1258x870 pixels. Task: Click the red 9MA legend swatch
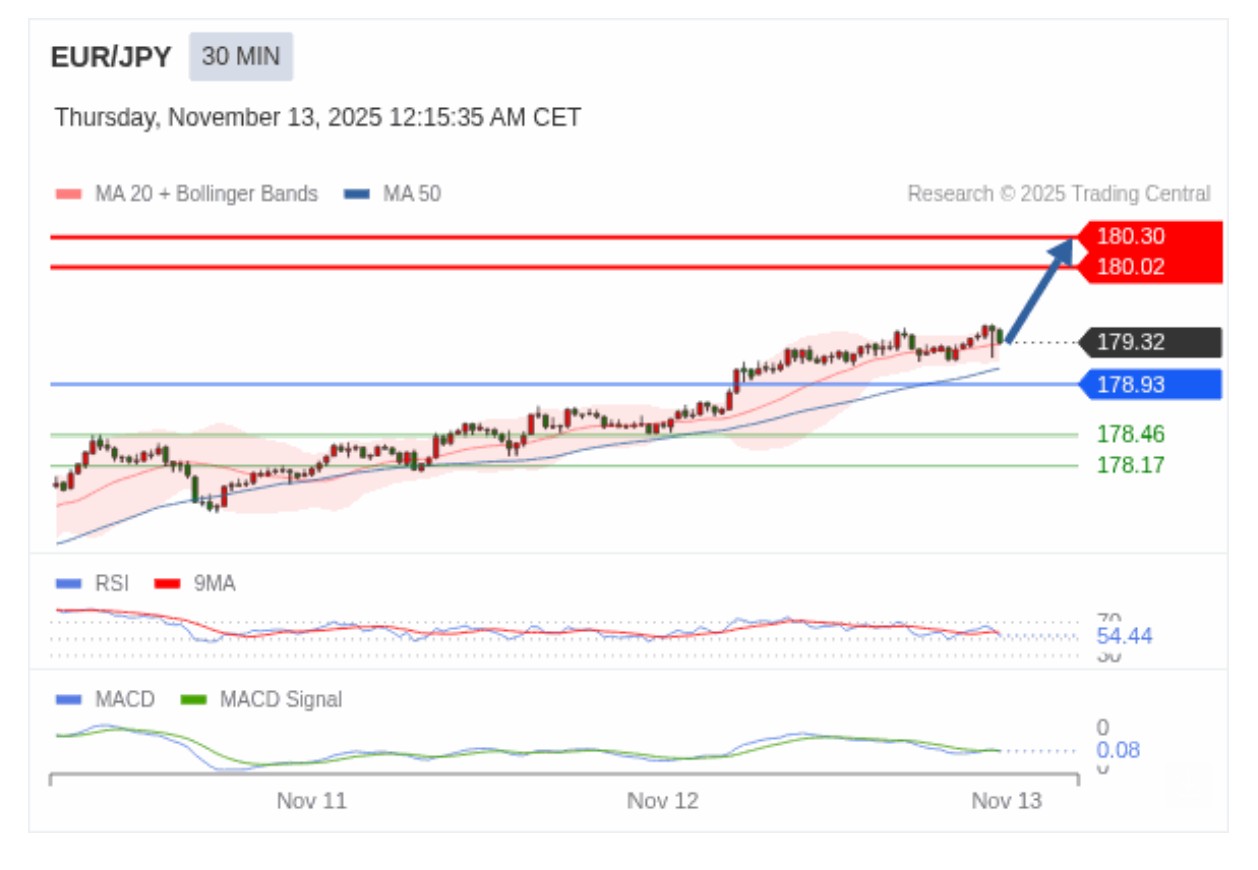[166, 584]
